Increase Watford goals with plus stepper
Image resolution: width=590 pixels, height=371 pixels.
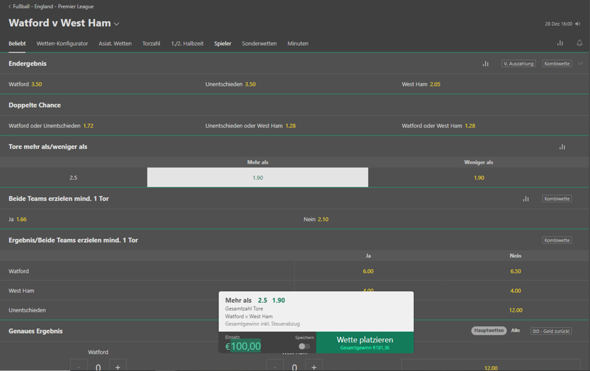click(118, 366)
